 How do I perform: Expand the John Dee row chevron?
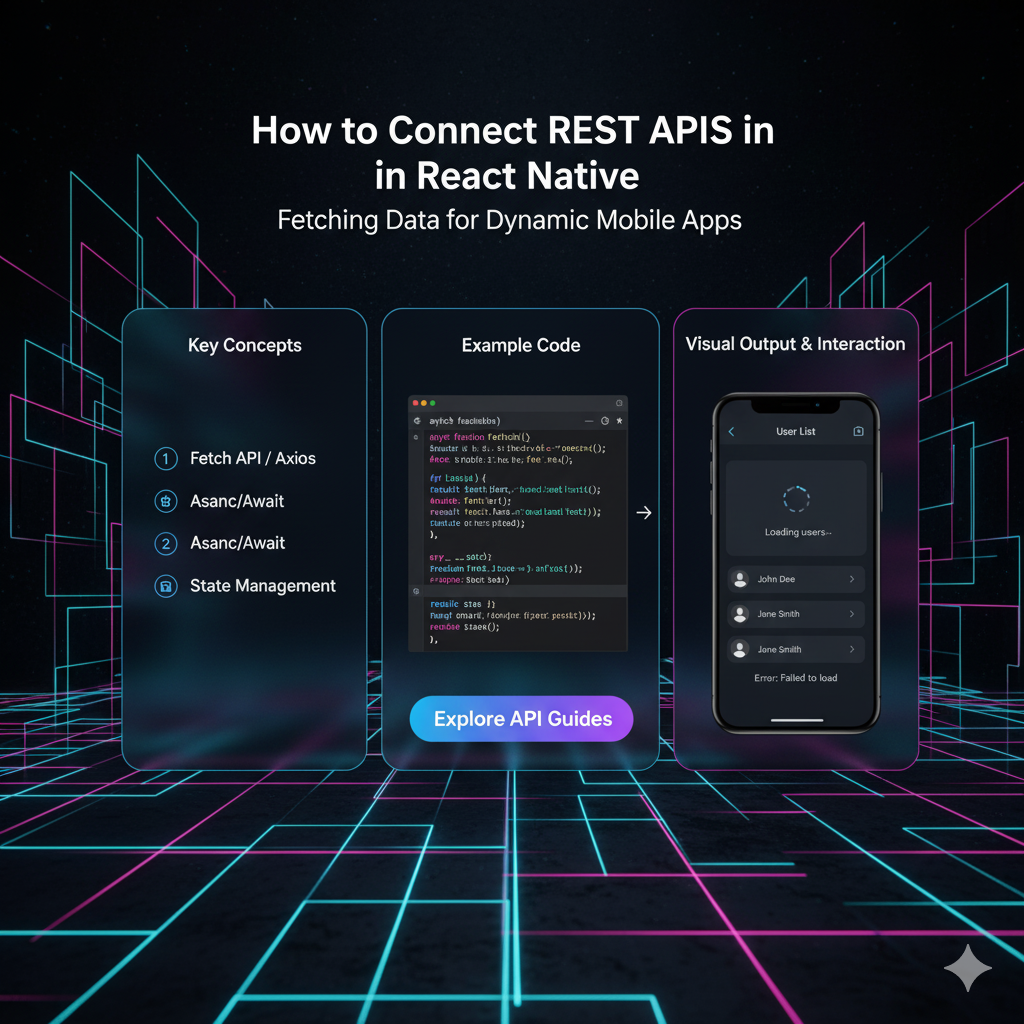[853, 579]
